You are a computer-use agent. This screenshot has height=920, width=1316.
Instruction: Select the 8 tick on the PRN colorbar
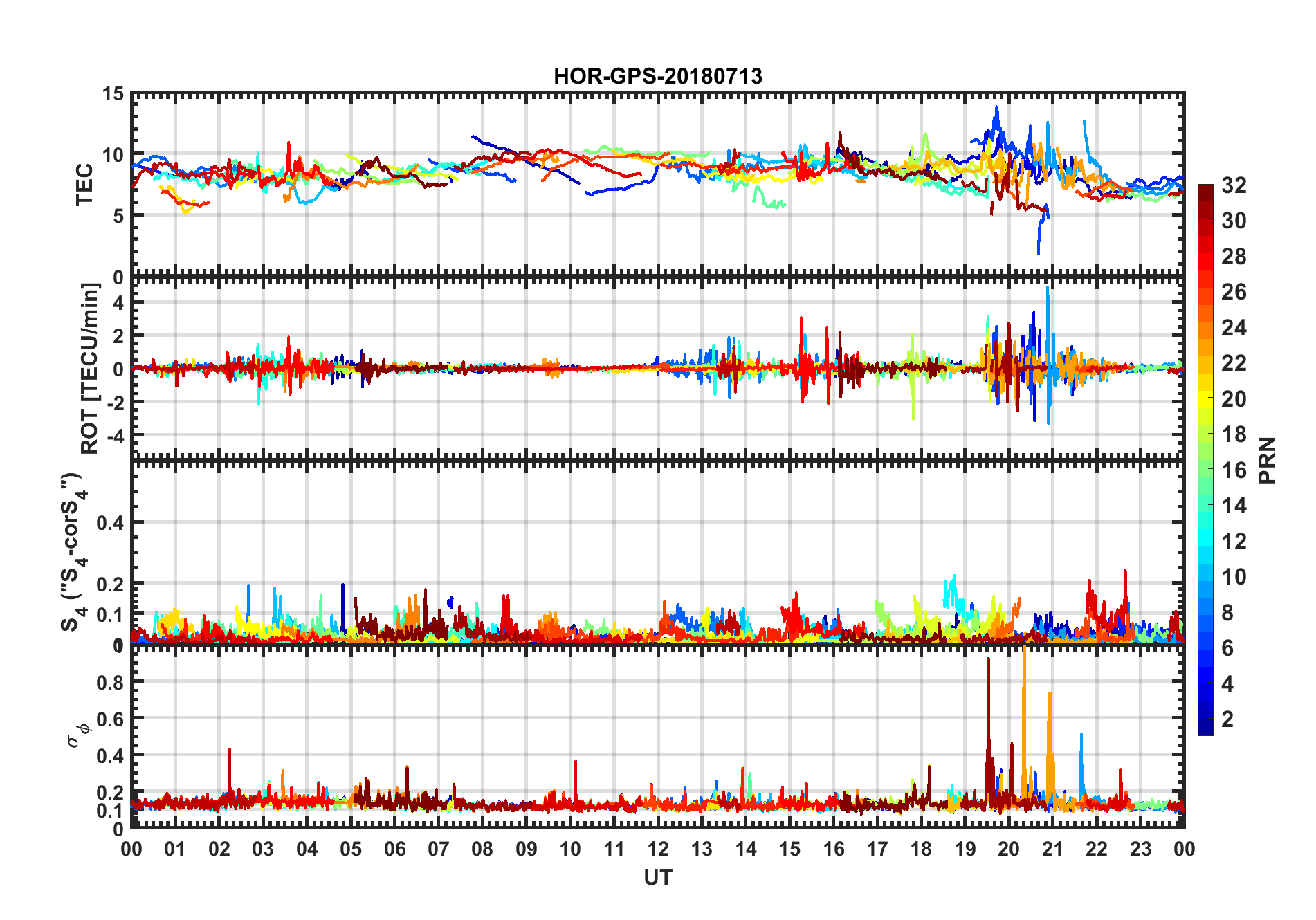pos(1227,613)
